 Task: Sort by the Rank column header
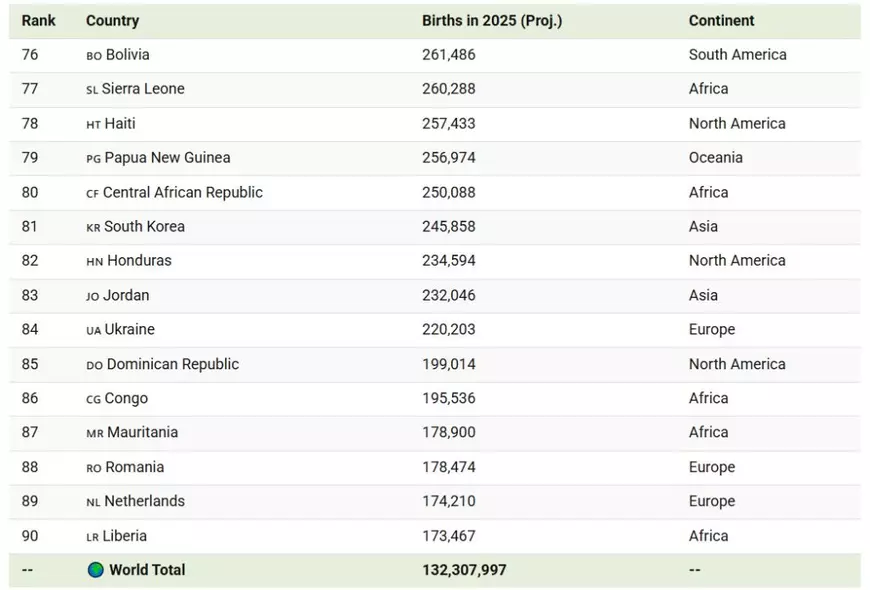pyautogui.click(x=38, y=20)
